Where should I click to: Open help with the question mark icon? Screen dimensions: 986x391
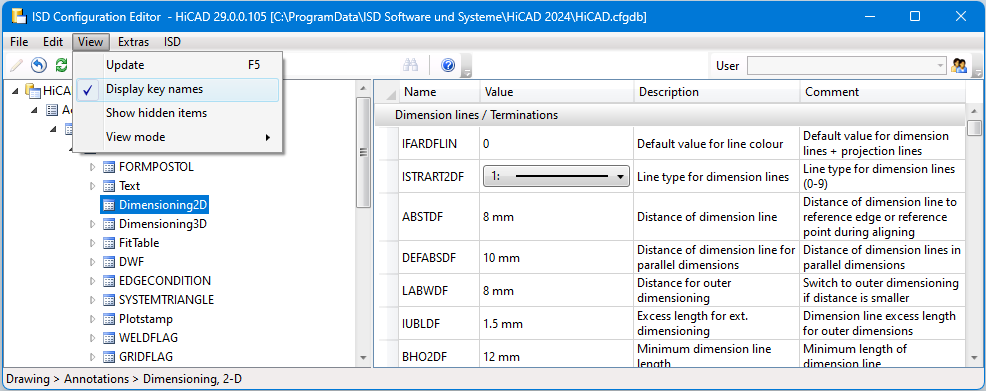[x=448, y=65]
